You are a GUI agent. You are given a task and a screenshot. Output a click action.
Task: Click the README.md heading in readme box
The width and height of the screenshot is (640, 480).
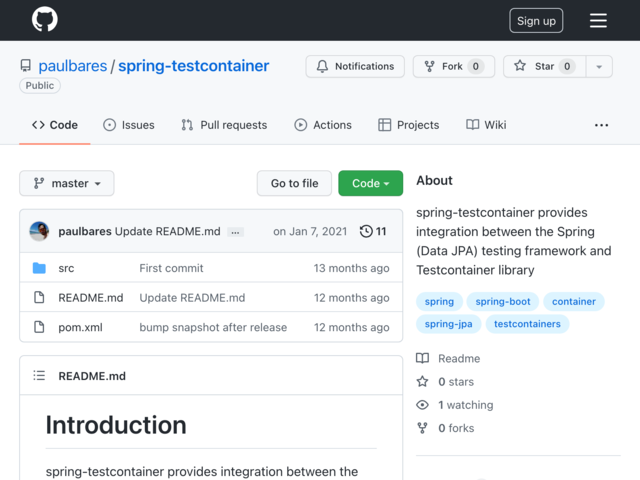click(92, 376)
